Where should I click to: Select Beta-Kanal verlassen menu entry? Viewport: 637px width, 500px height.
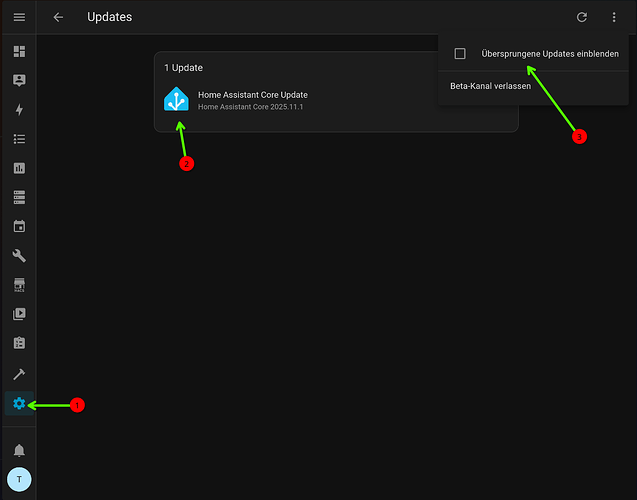490,86
